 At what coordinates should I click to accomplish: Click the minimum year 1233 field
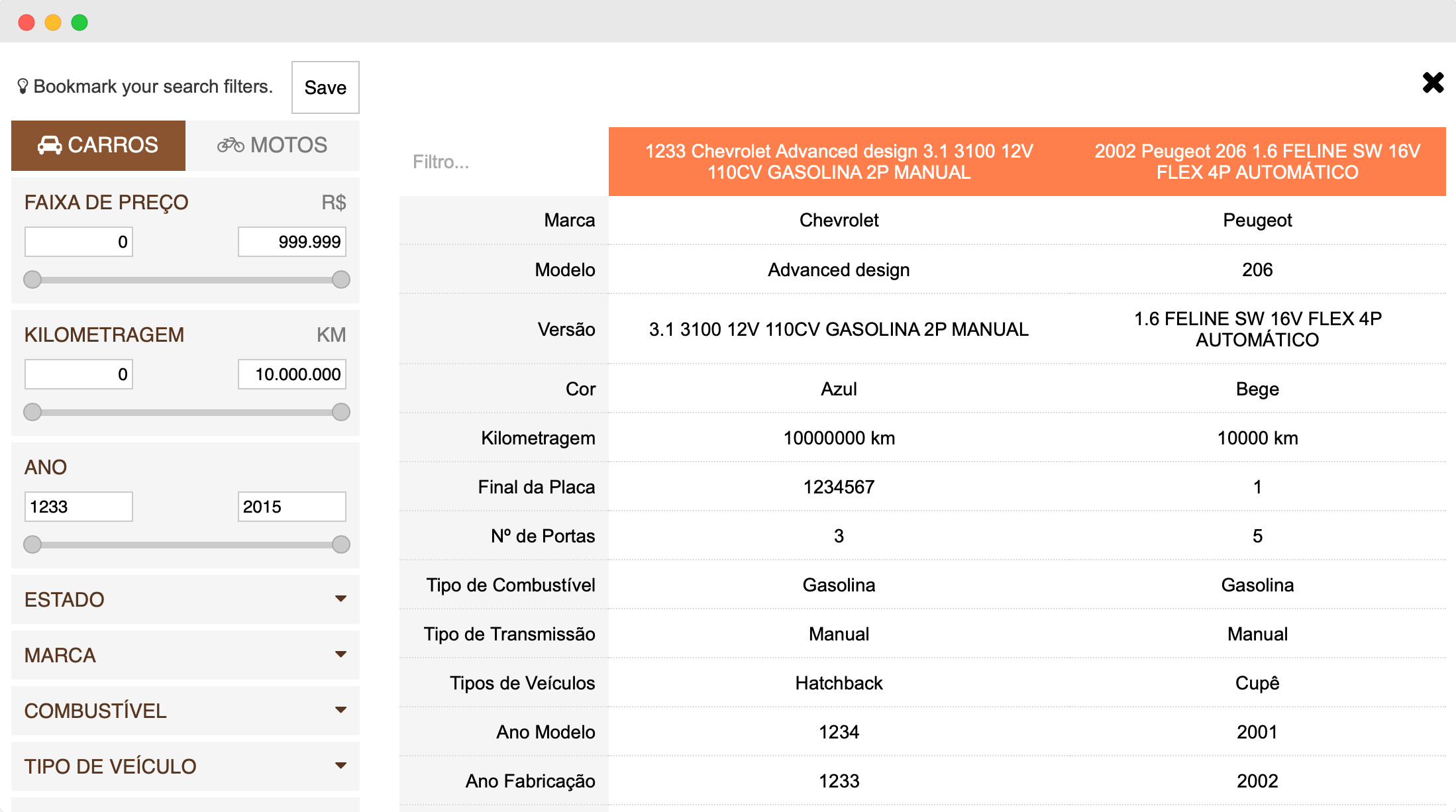tap(79, 507)
